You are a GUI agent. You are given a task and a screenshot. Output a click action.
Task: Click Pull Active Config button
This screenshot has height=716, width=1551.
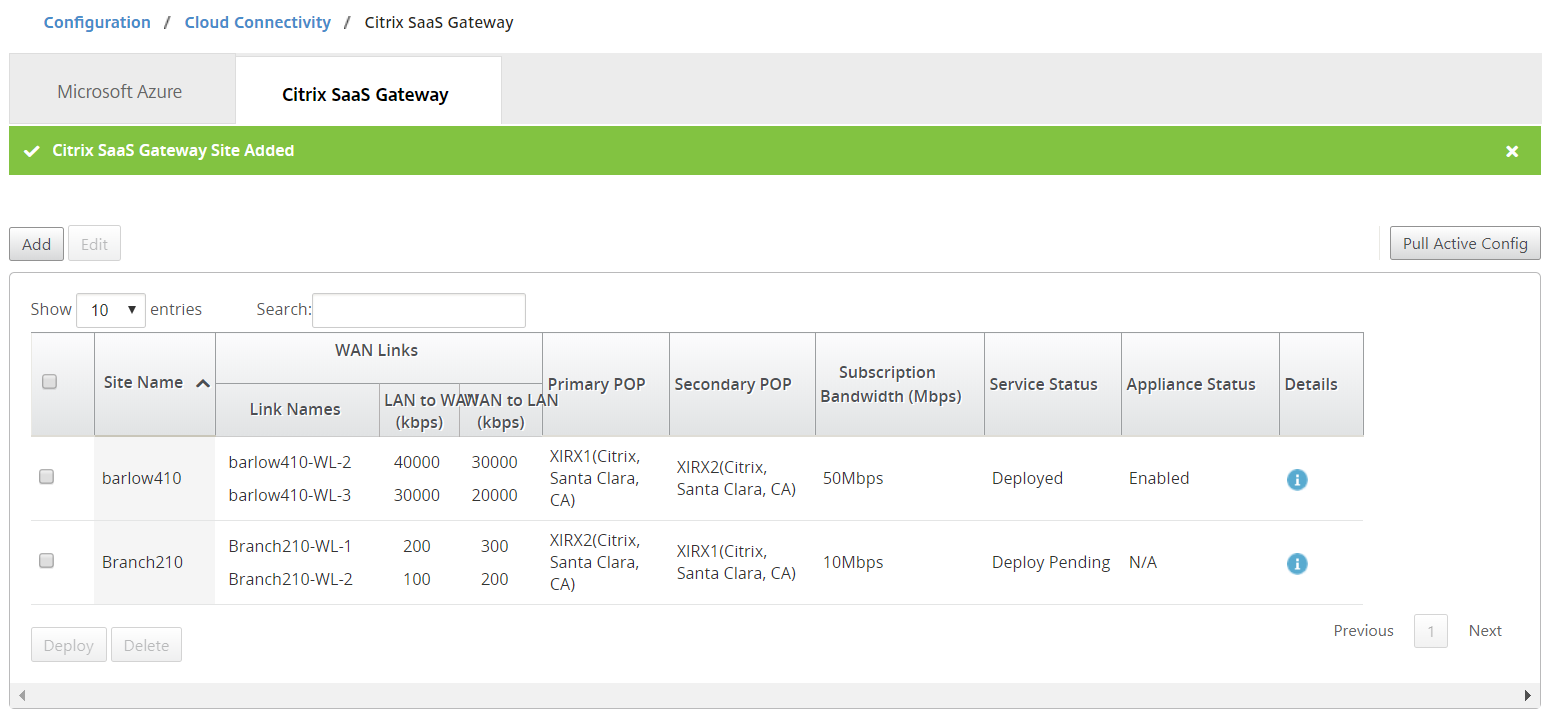(1464, 244)
